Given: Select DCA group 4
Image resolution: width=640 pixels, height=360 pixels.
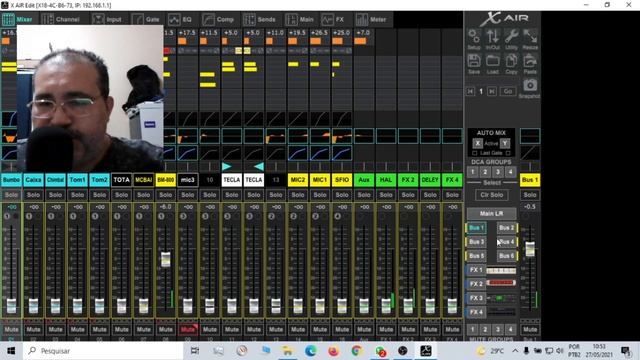Looking at the screenshot, I should point(510,172).
